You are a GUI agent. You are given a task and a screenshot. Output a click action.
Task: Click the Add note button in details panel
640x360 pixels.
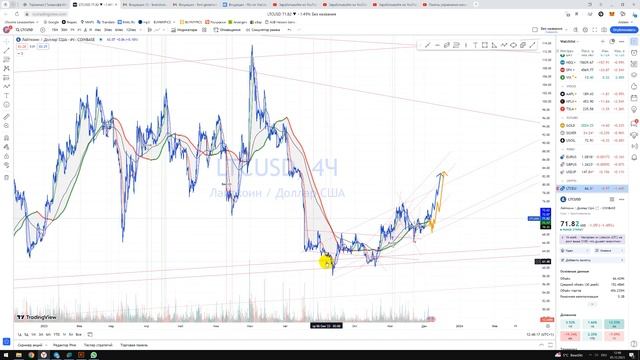[592, 260]
